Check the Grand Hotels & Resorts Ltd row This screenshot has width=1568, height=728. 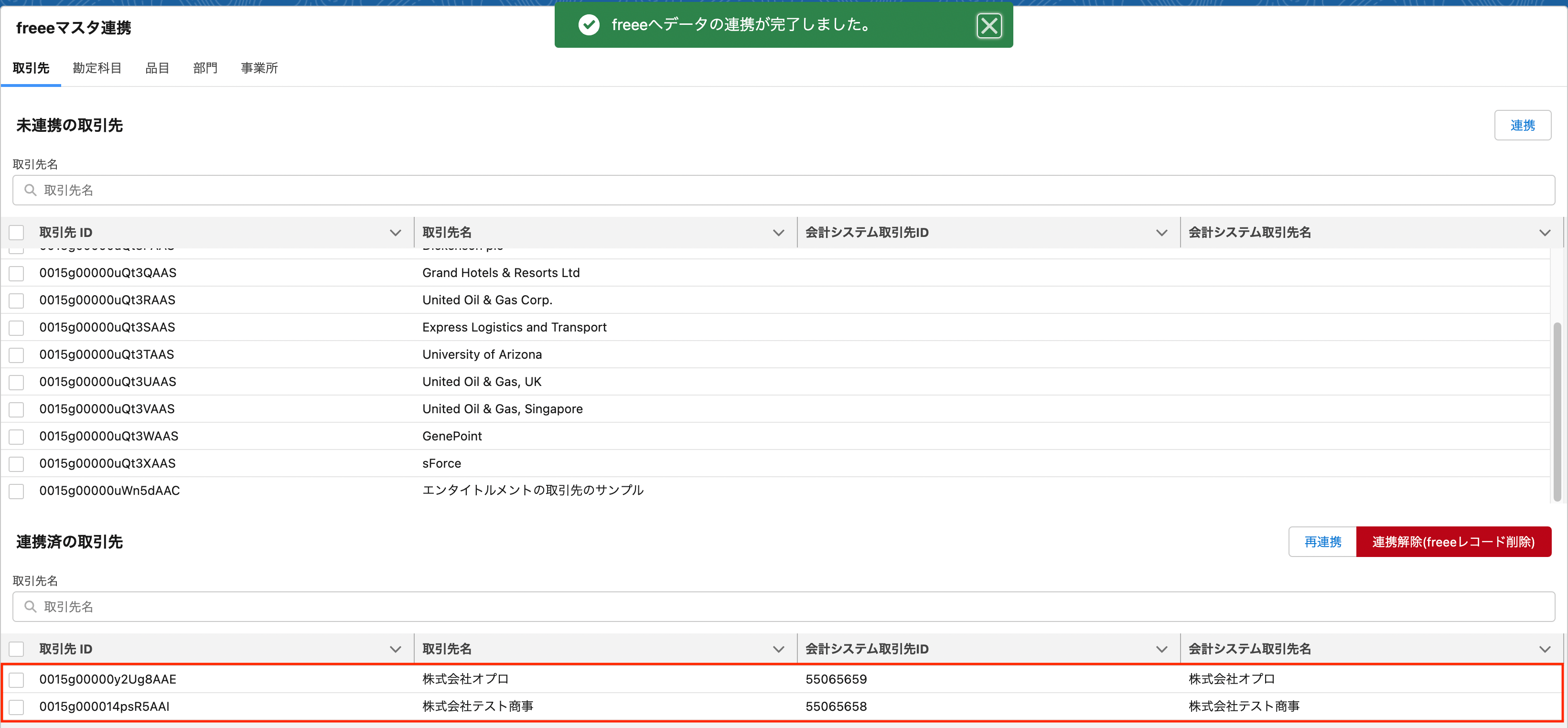16,273
